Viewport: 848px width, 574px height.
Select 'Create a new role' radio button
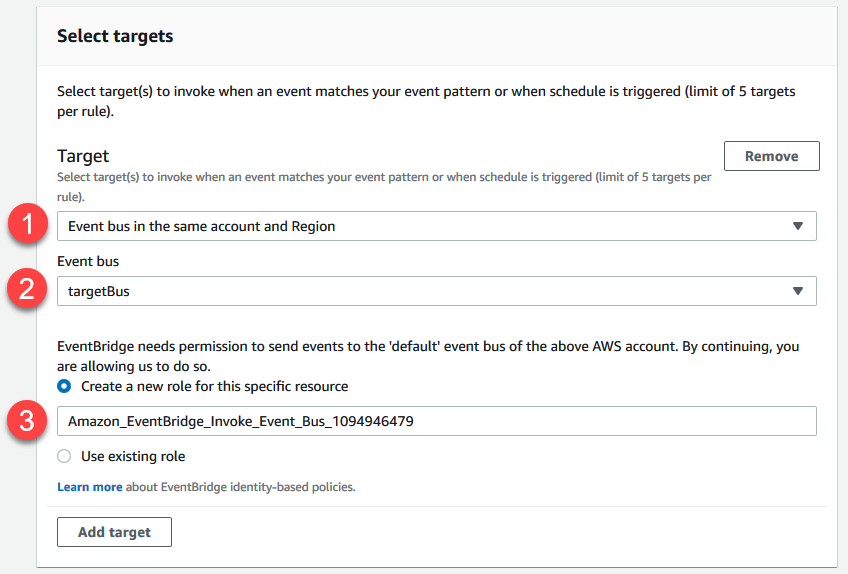[x=64, y=386]
